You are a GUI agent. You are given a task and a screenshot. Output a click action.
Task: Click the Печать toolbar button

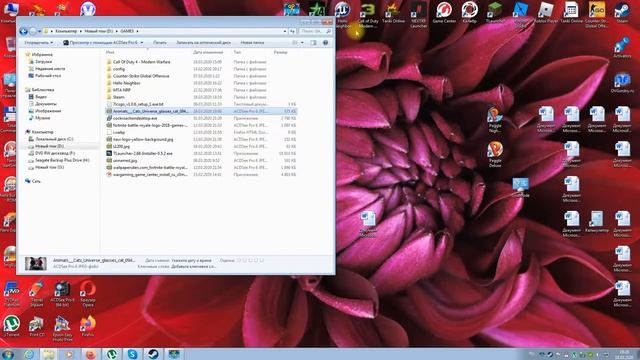click(160, 42)
